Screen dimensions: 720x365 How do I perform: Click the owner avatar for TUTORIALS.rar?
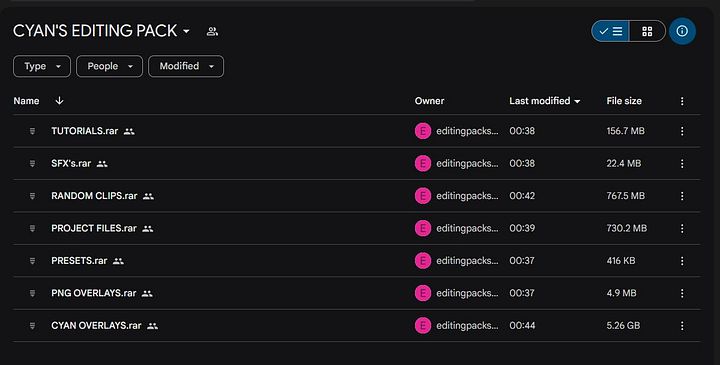click(x=423, y=131)
